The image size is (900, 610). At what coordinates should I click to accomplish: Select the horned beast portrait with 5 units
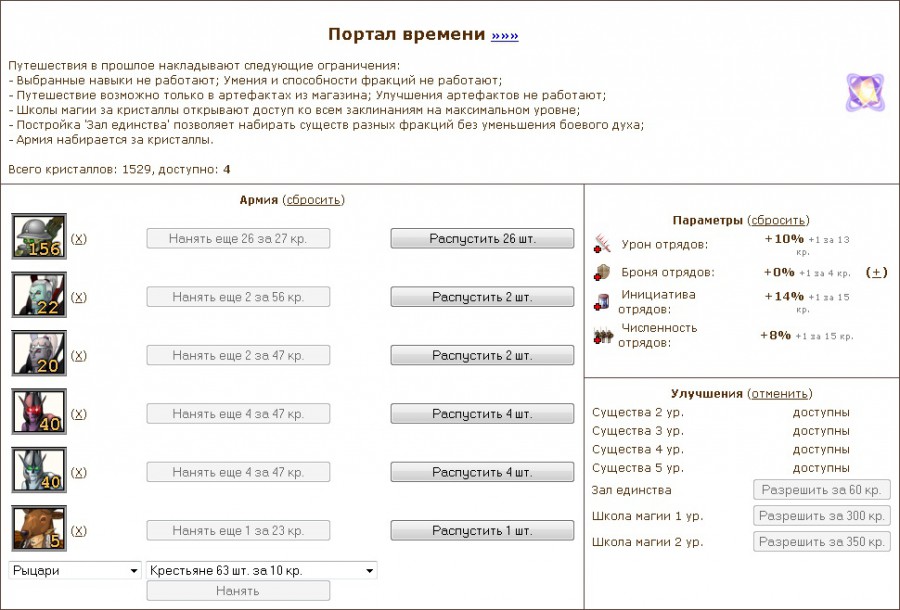coord(39,529)
